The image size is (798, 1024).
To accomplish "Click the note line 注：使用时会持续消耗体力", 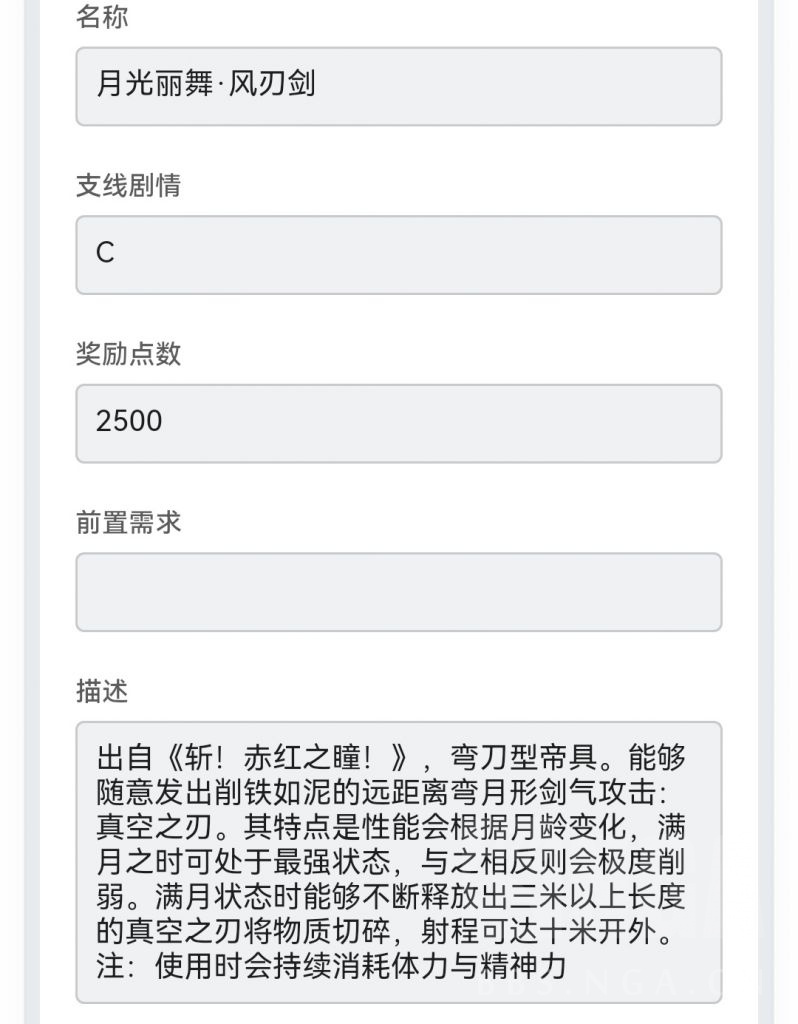I will (330, 965).
